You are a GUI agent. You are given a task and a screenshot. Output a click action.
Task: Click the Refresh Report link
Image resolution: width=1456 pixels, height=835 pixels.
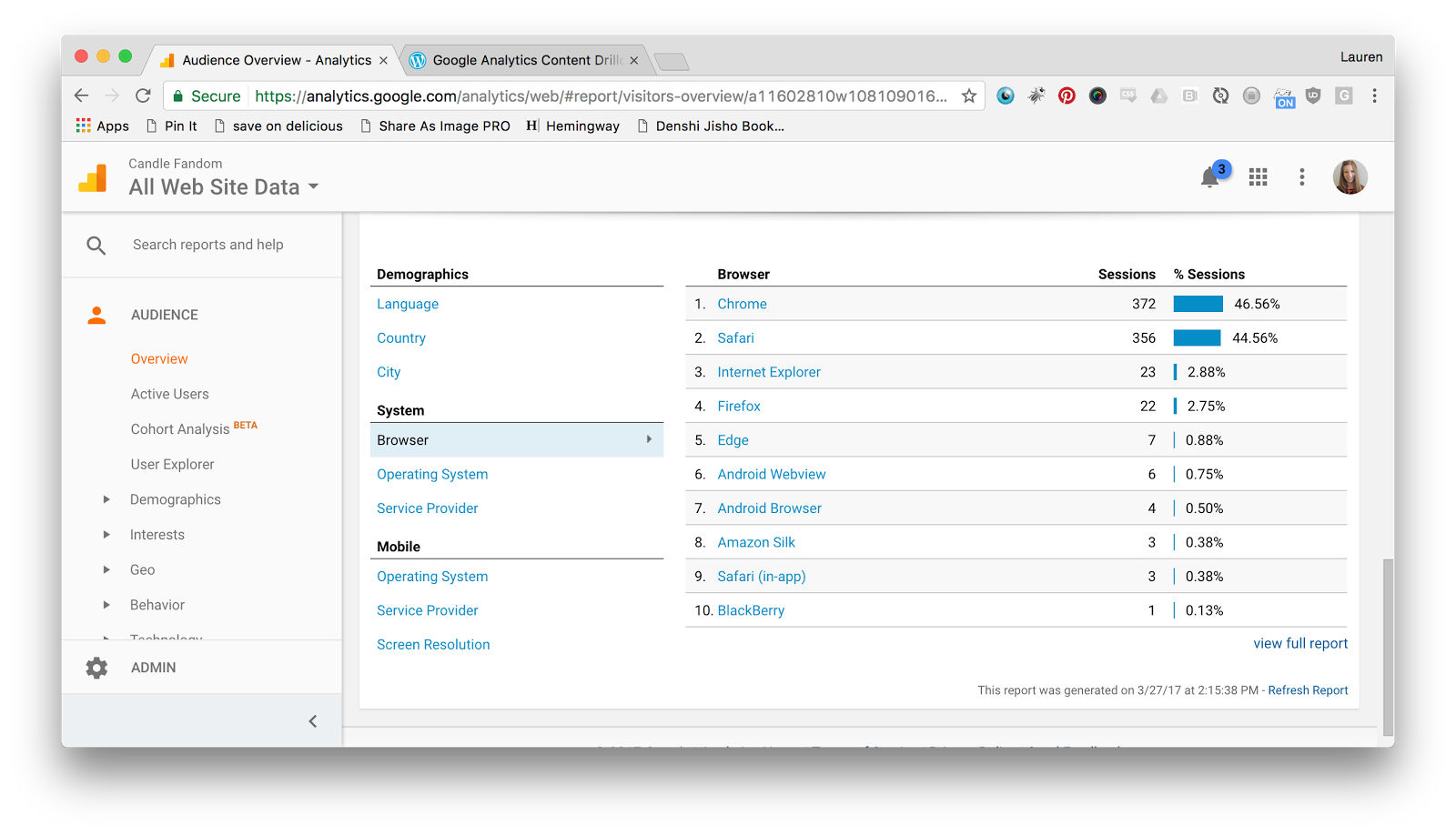(x=1308, y=690)
